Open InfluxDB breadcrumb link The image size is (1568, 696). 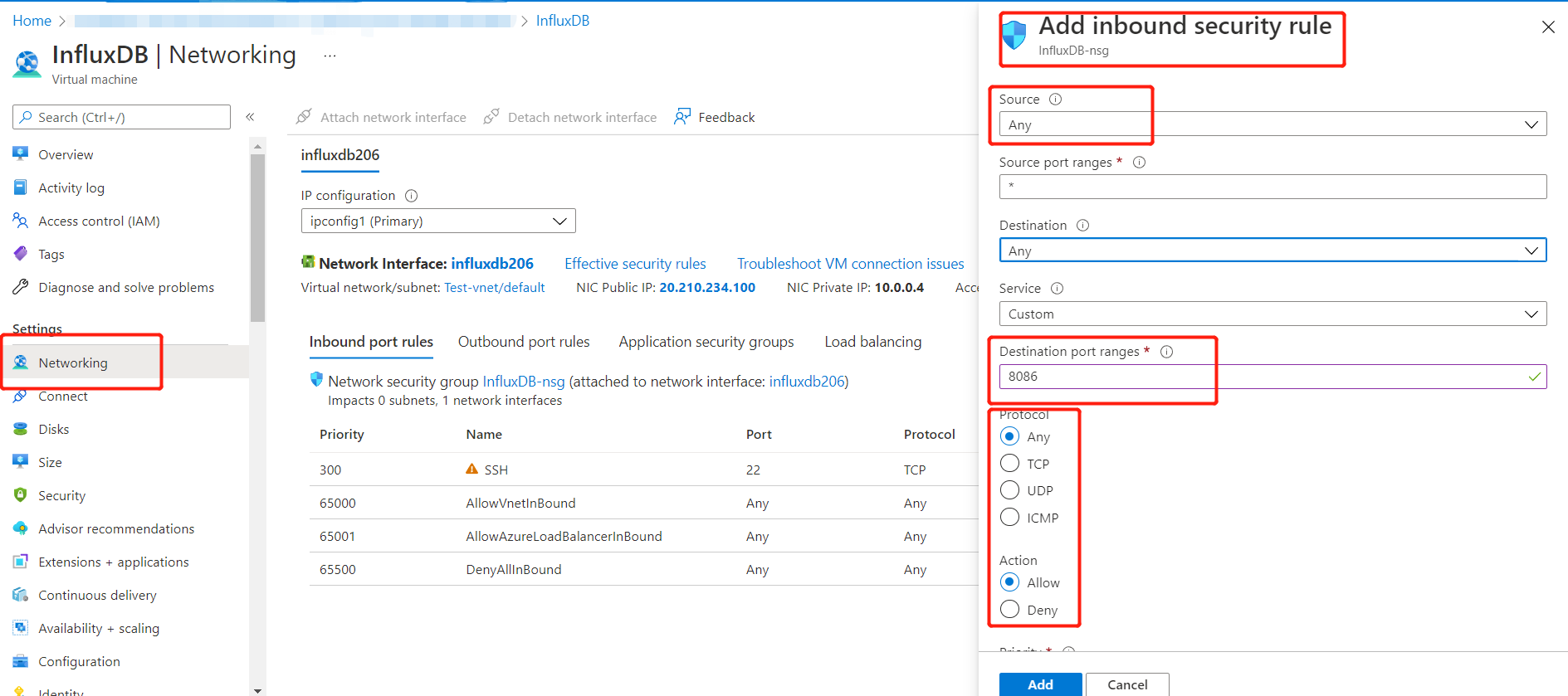point(563,21)
